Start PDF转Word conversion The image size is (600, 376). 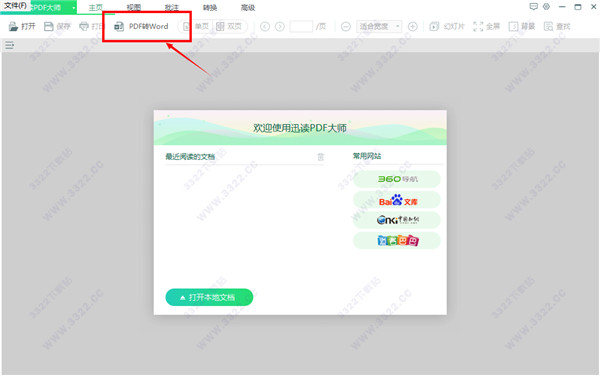pos(142,26)
